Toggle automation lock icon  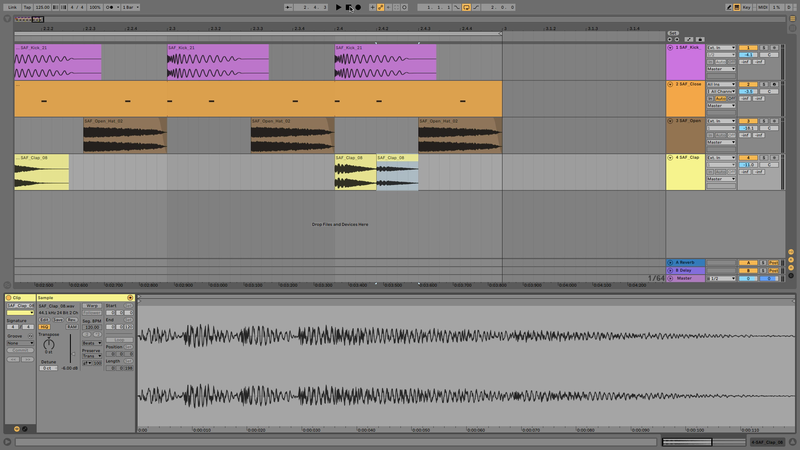700,39
